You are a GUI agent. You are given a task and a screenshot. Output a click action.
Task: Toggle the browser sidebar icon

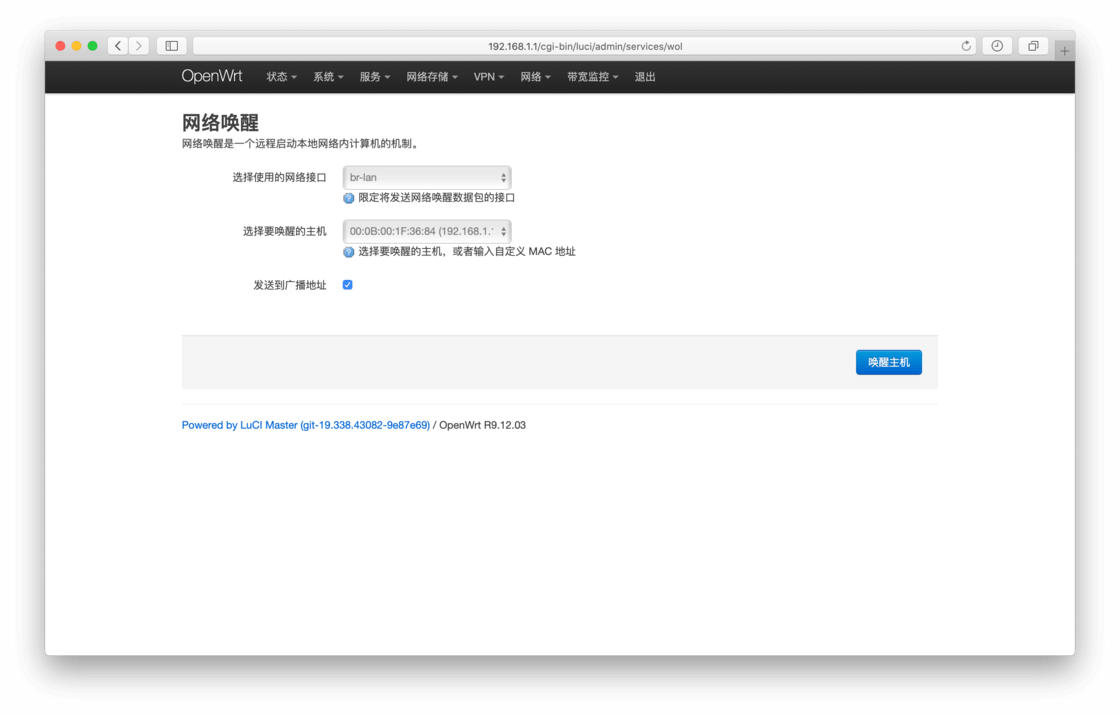point(170,45)
